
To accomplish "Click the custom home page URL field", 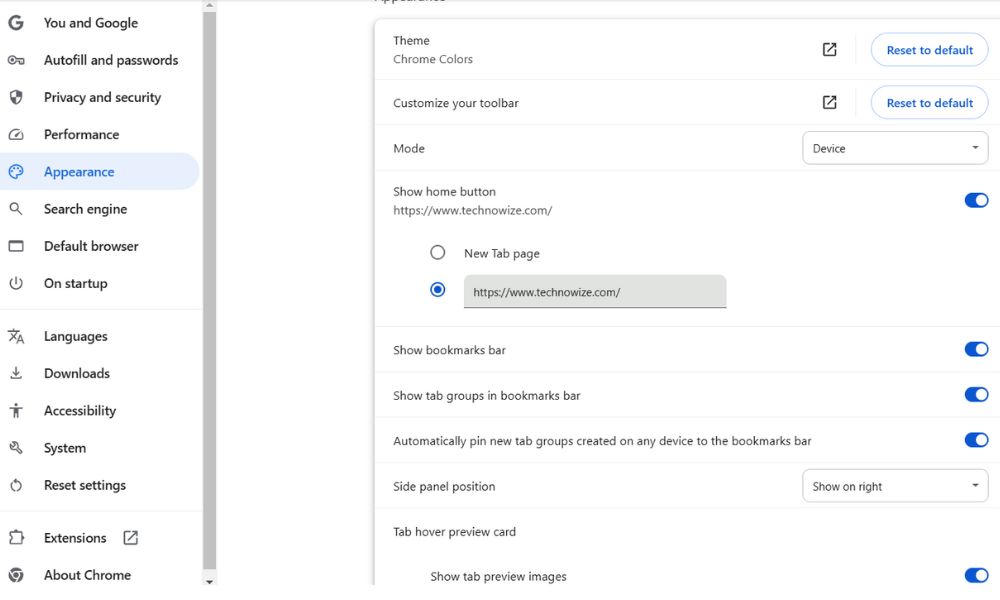I will 595,292.
